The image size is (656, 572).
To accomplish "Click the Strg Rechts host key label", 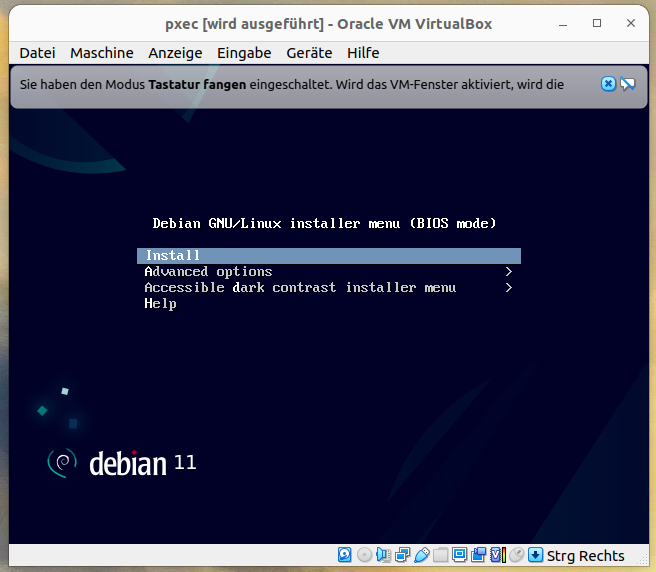I will tap(585, 556).
